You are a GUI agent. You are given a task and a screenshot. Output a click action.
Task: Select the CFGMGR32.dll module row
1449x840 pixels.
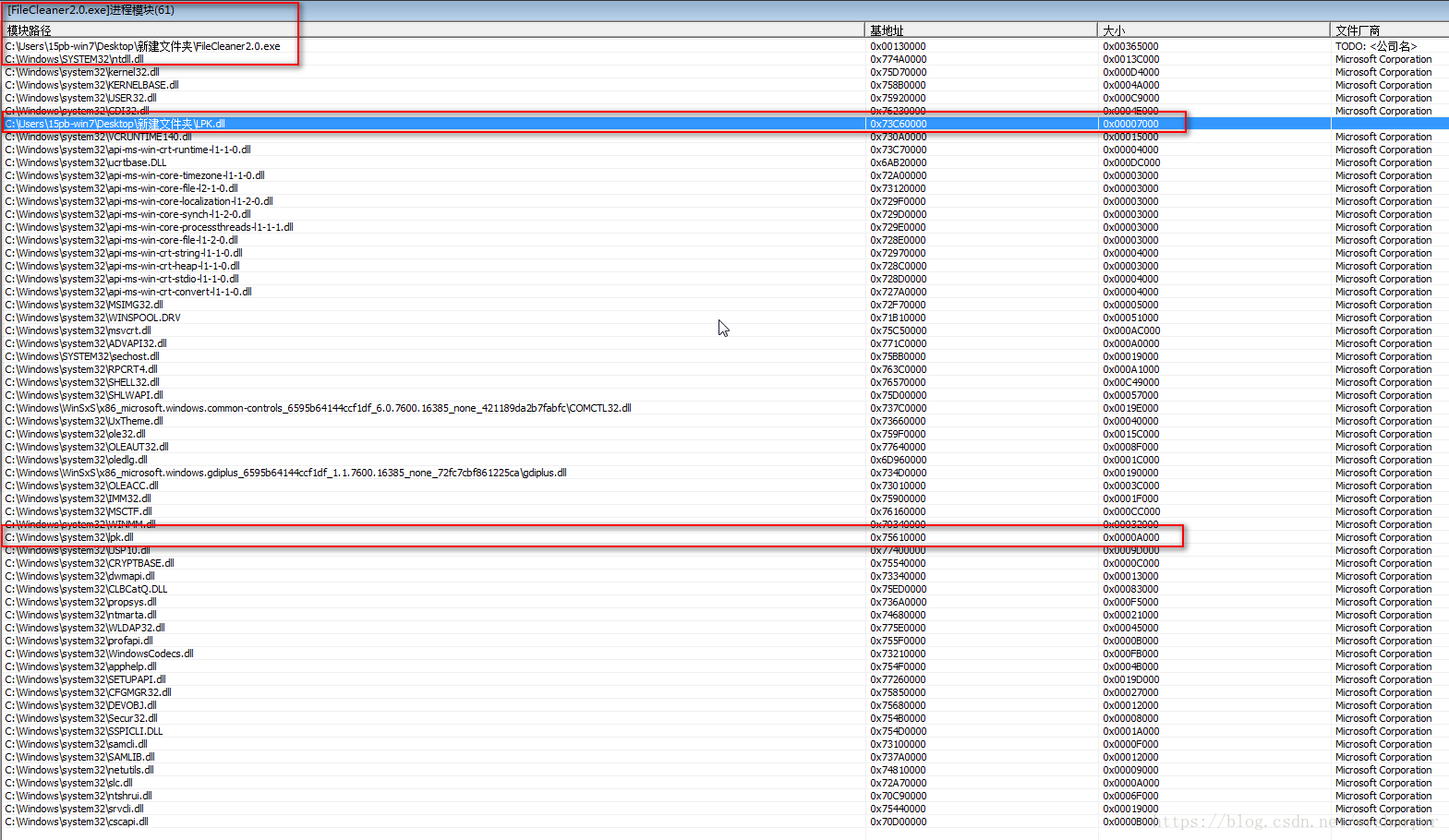point(724,692)
